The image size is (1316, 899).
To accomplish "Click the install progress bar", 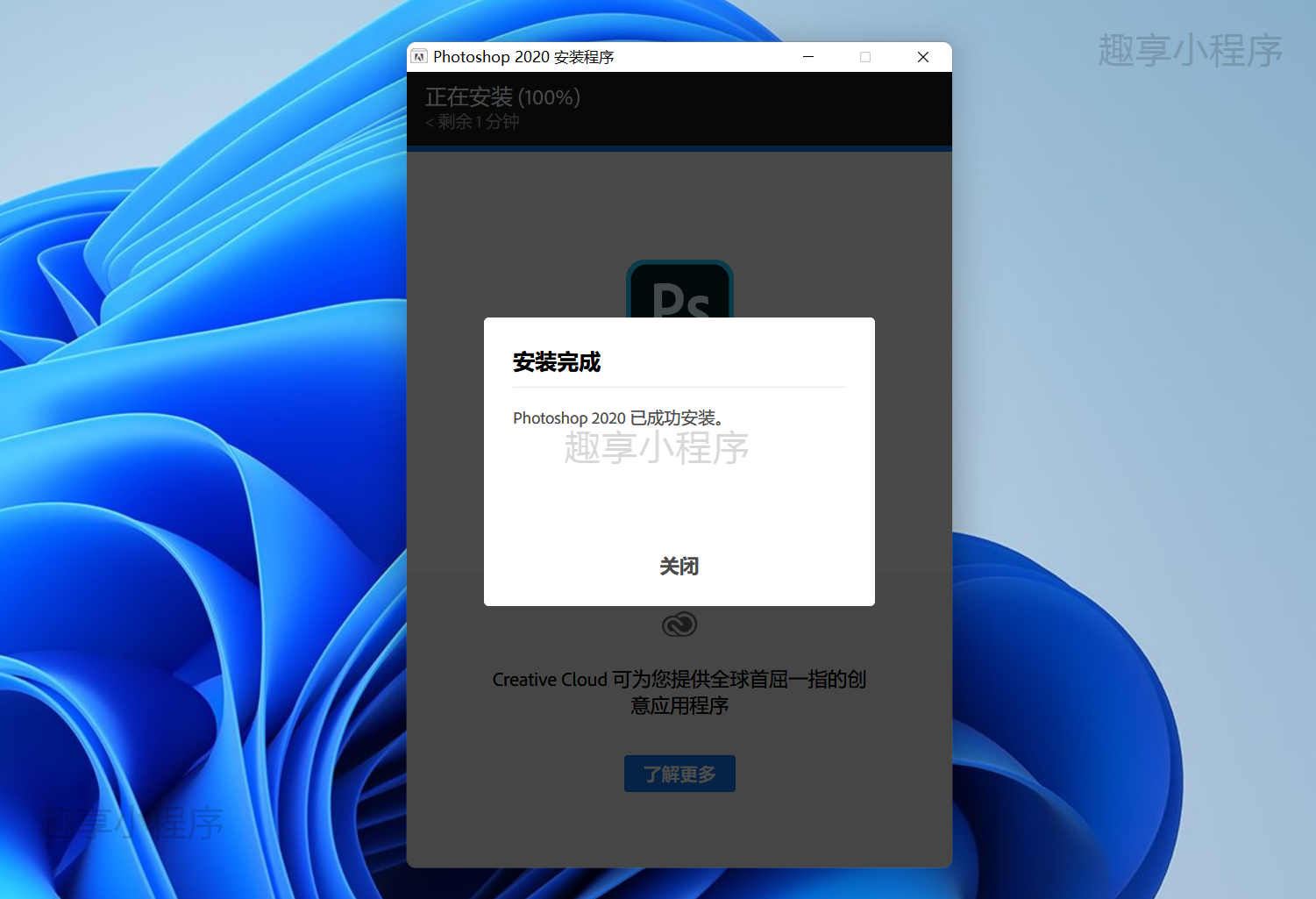I will tap(679, 148).
